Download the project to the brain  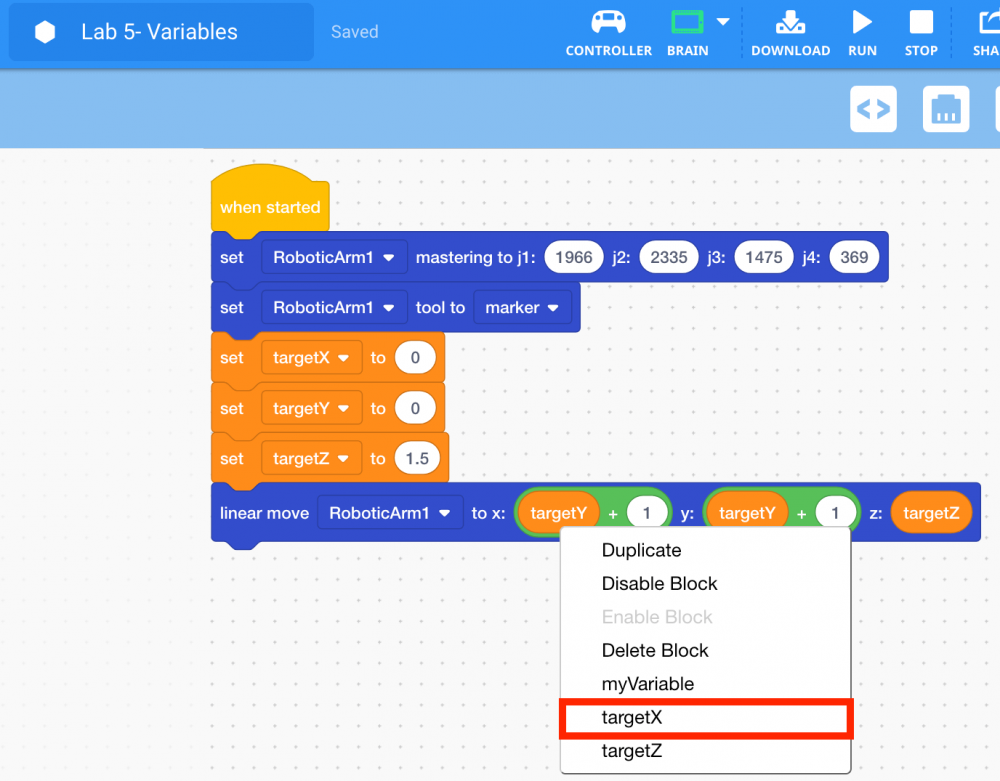point(790,32)
